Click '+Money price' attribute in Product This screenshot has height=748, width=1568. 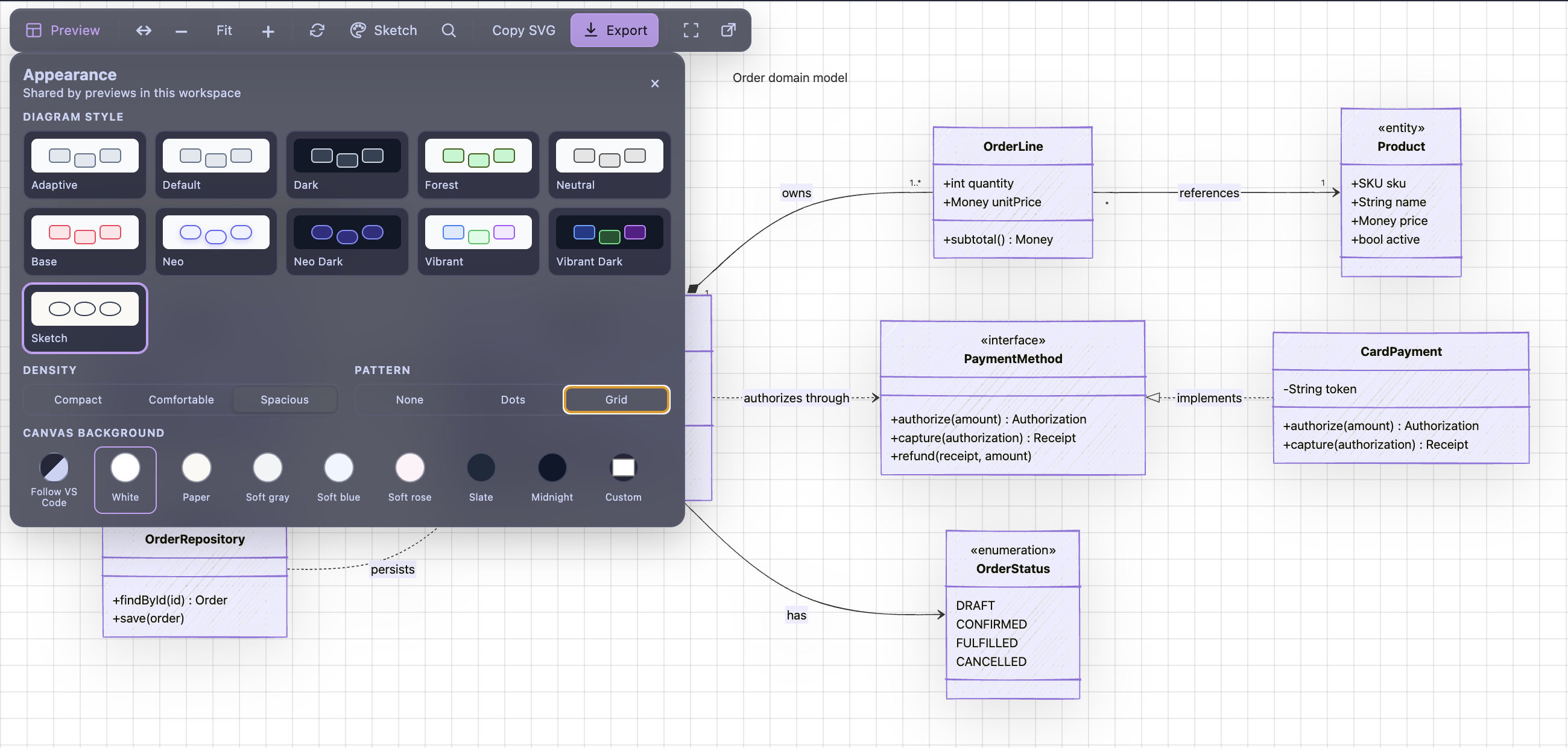point(1389,220)
